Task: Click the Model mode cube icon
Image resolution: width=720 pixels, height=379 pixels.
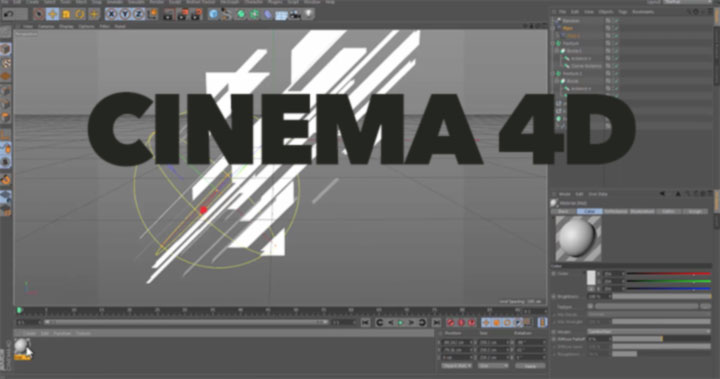Action: point(6,49)
